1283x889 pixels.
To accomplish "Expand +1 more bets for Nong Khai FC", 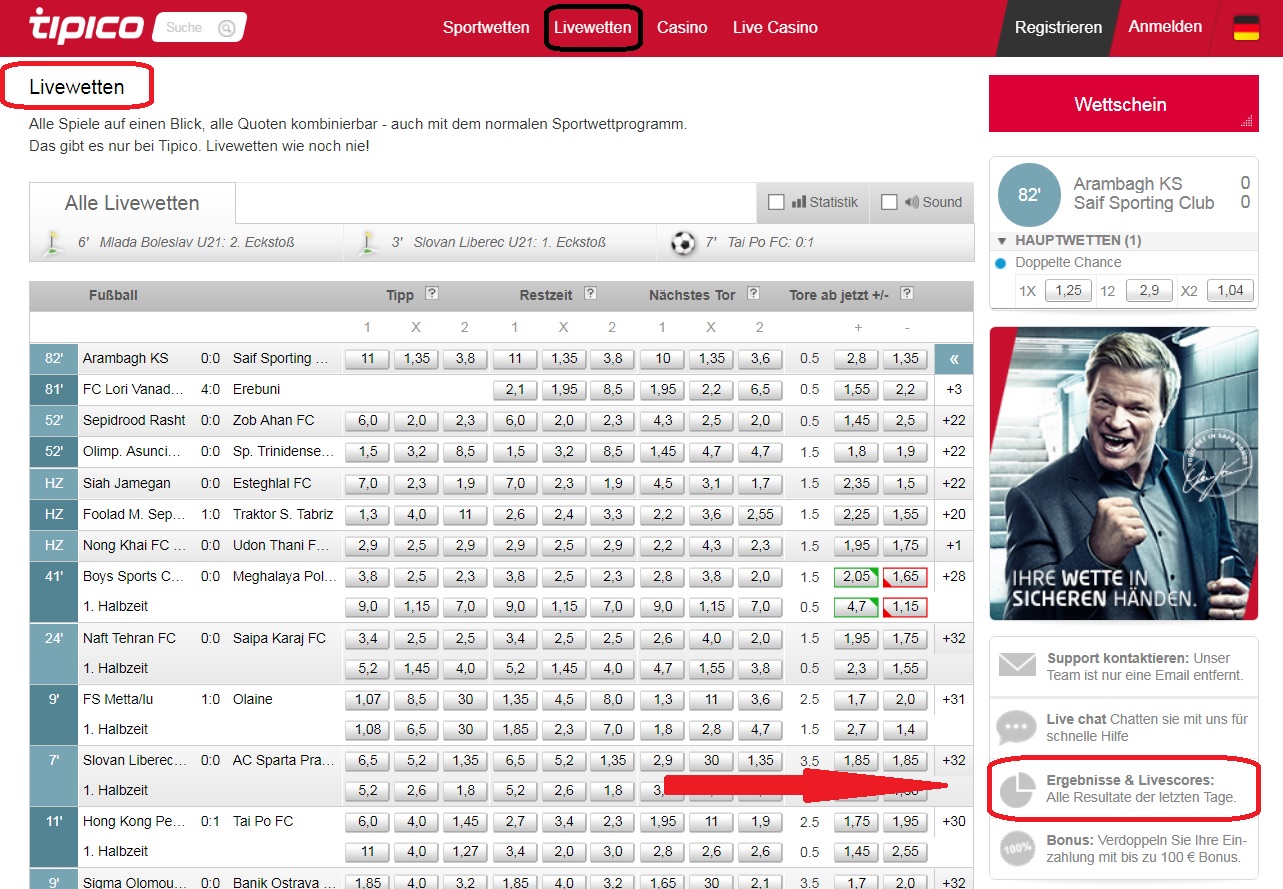I will [x=954, y=545].
